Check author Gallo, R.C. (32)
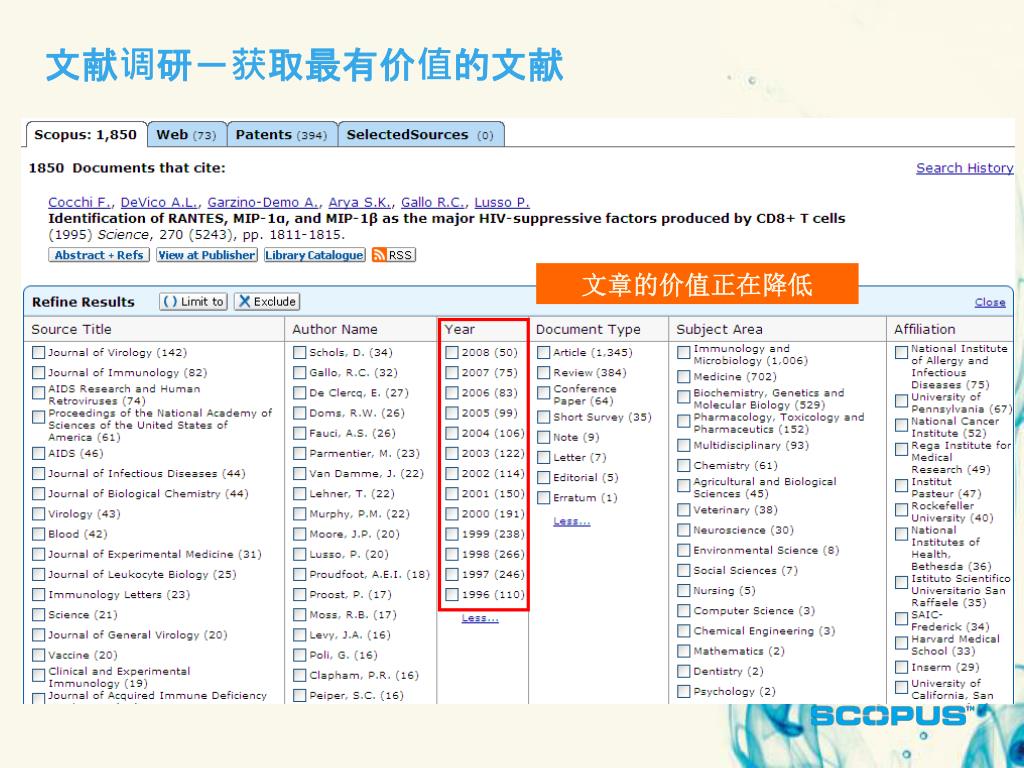This screenshot has height=768, width=1024. coord(300,373)
